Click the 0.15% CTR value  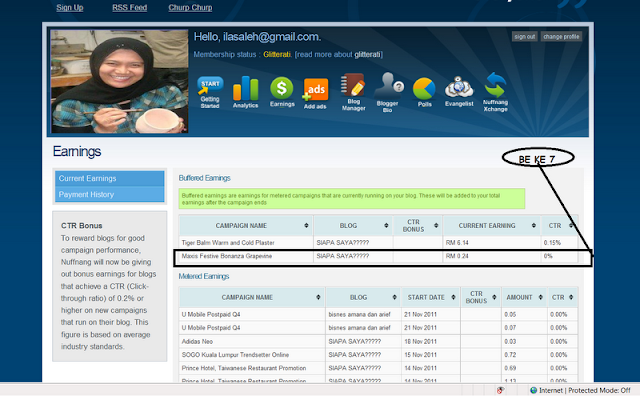(x=552, y=242)
